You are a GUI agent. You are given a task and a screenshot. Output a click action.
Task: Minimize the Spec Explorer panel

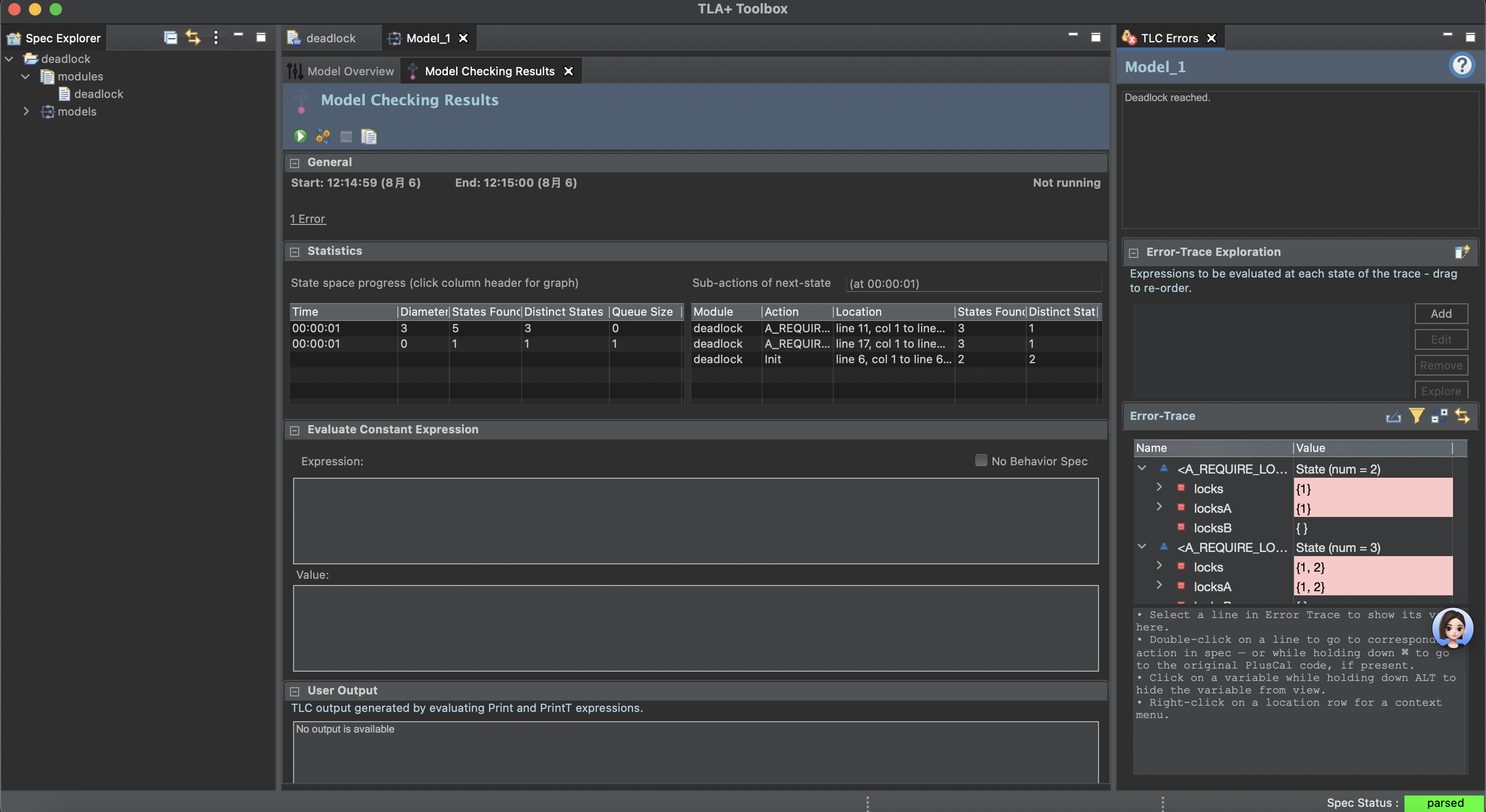(238, 36)
